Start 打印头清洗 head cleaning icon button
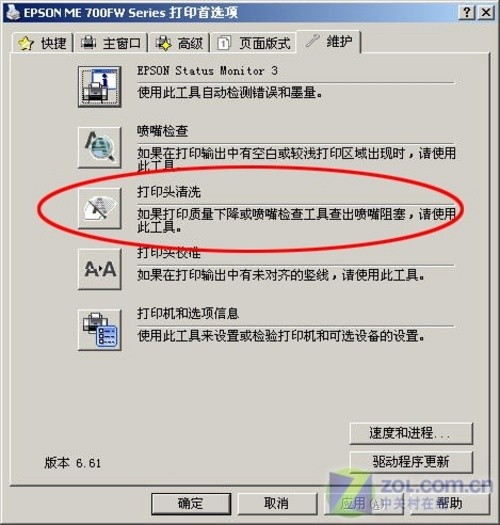The image size is (500, 525). (99, 208)
